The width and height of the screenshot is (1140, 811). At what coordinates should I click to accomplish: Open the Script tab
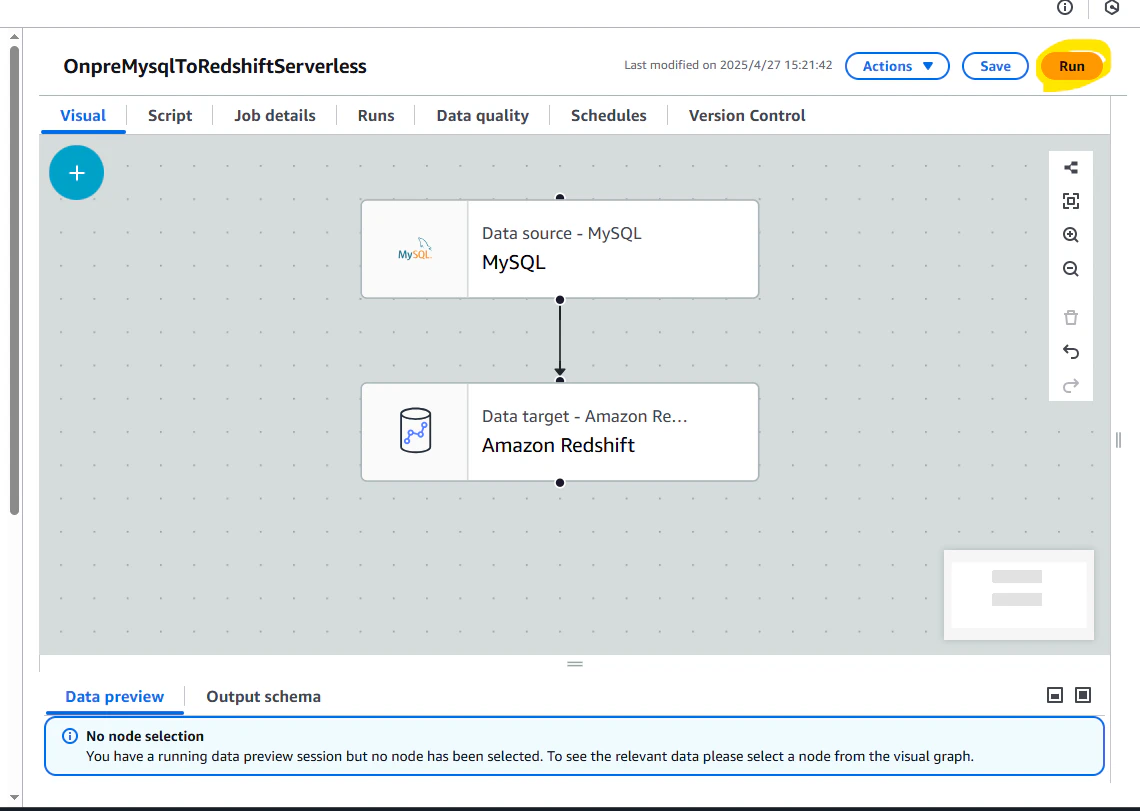[170, 116]
